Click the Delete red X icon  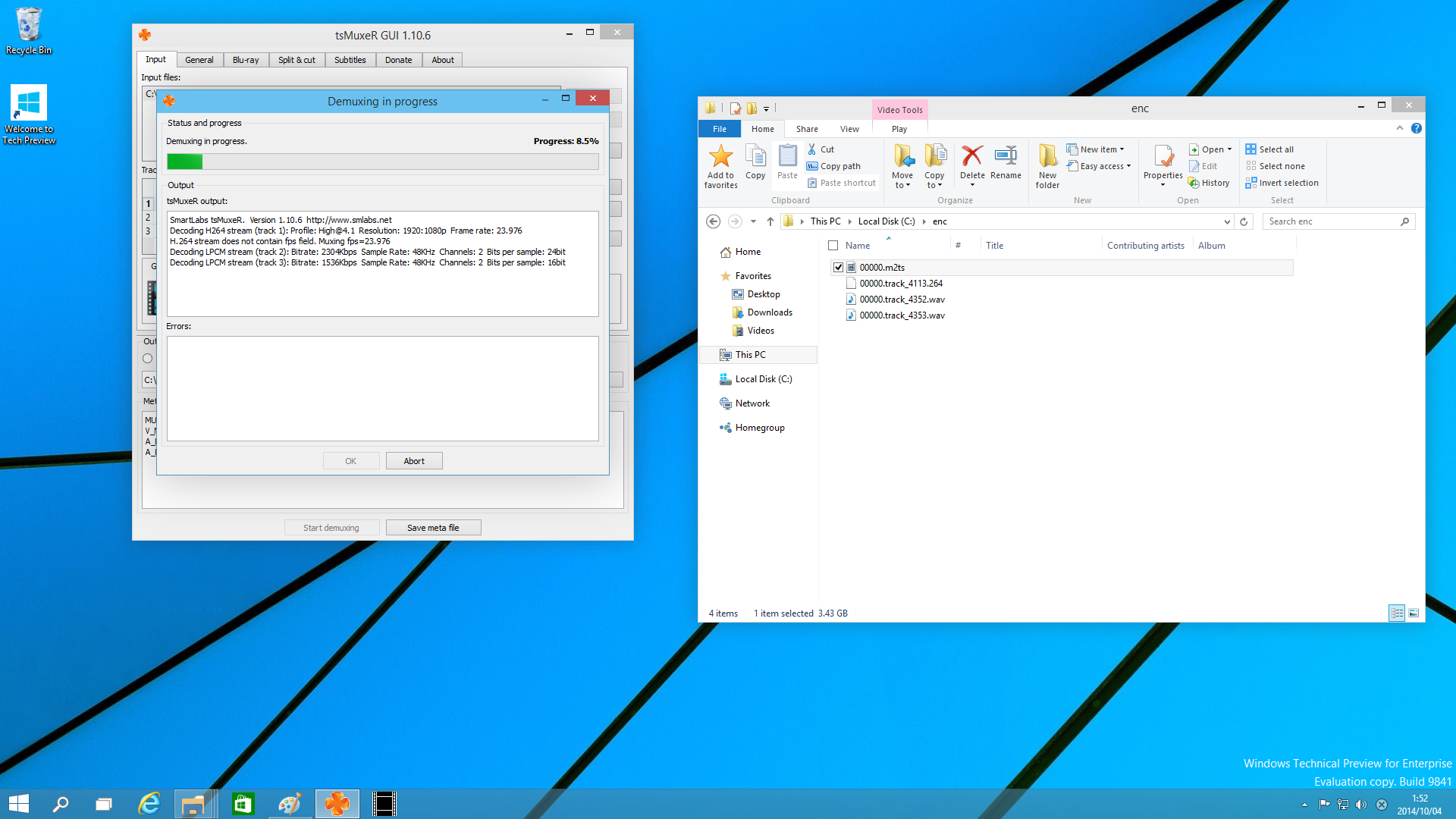[x=972, y=156]
